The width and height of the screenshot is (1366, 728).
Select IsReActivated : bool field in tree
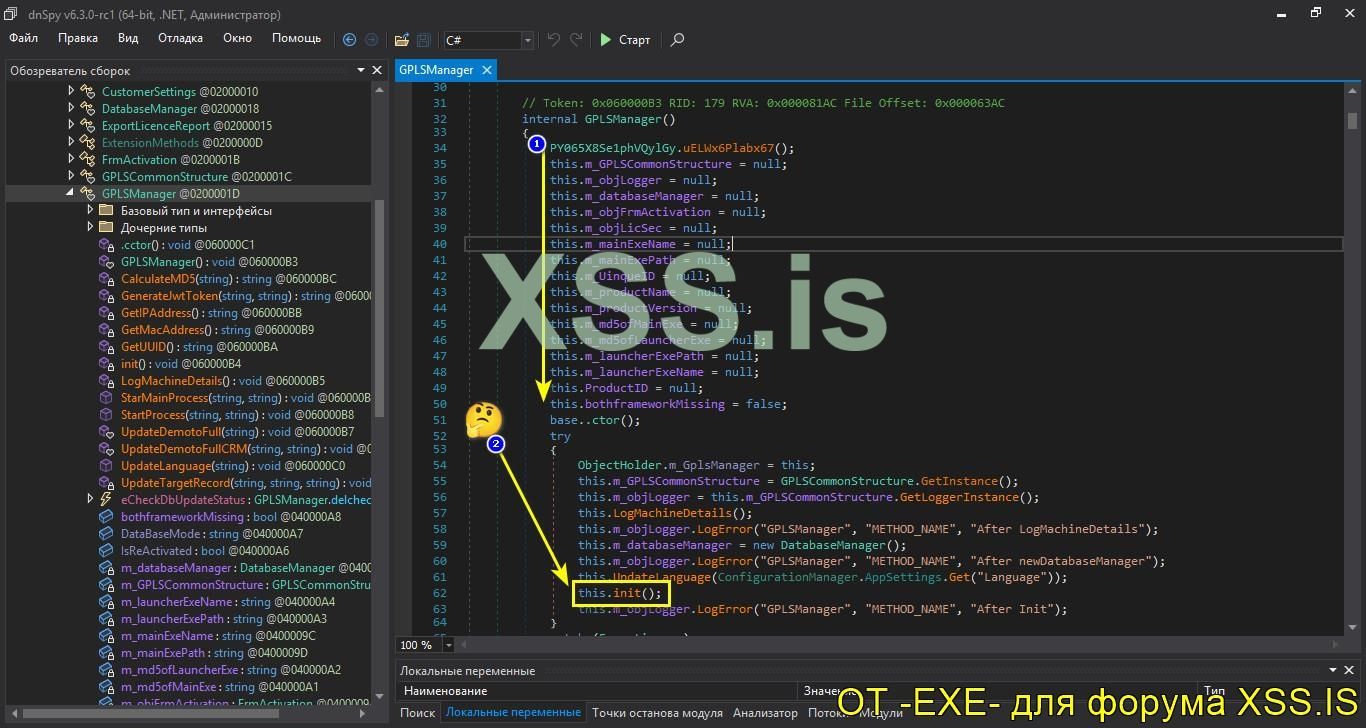(x=205, y=551)
